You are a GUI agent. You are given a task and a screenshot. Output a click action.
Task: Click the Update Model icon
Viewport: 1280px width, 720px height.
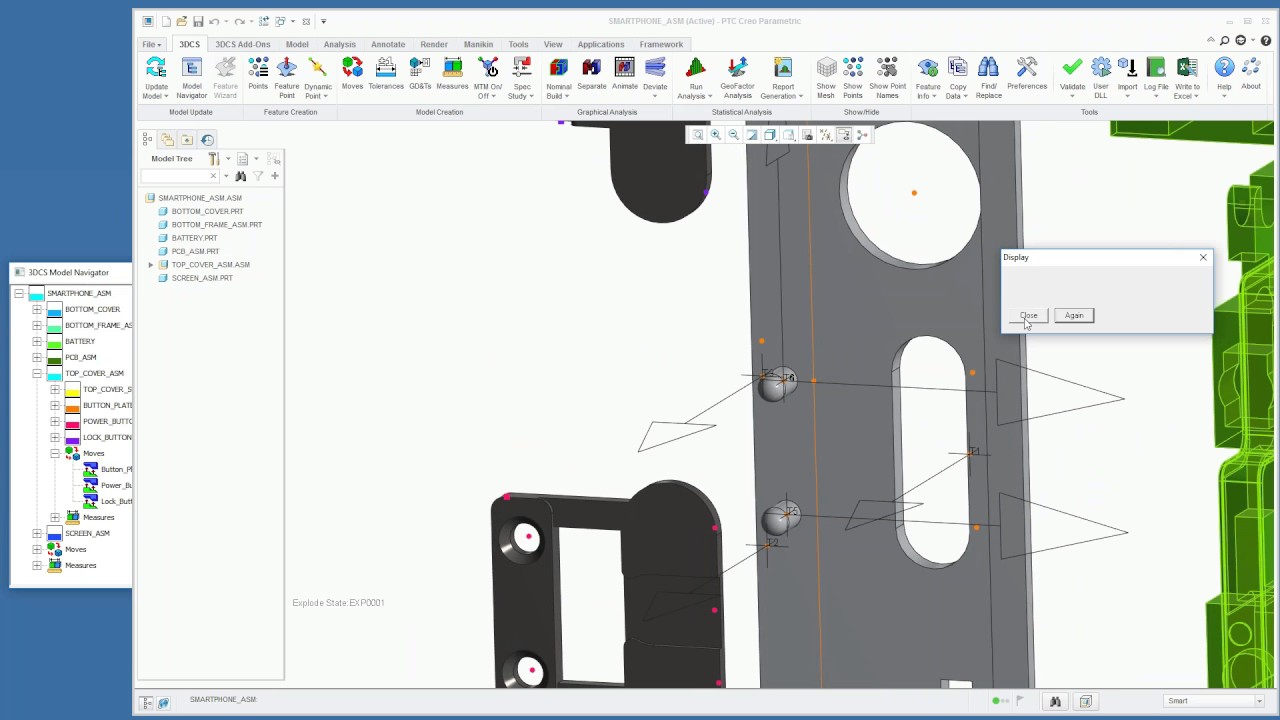coord(156,67)
